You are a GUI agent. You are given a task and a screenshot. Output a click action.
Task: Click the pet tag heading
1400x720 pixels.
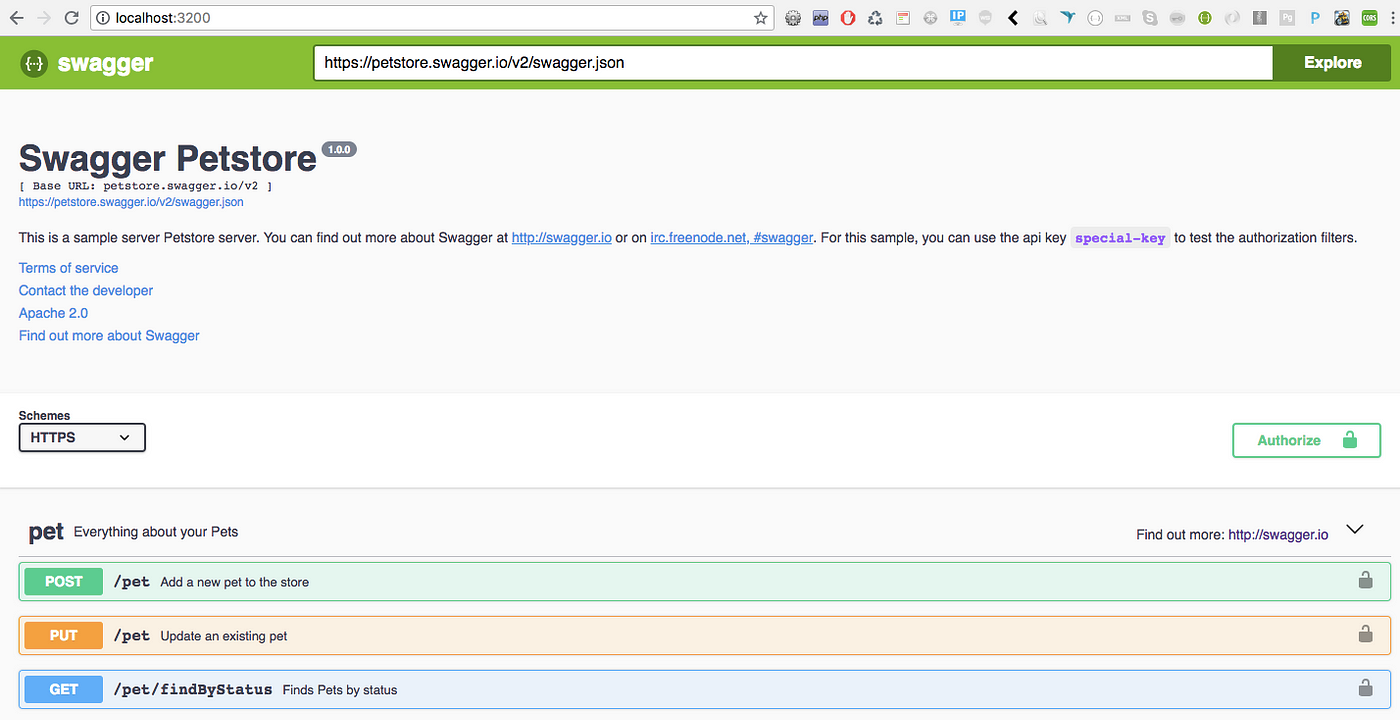[46, 532]
